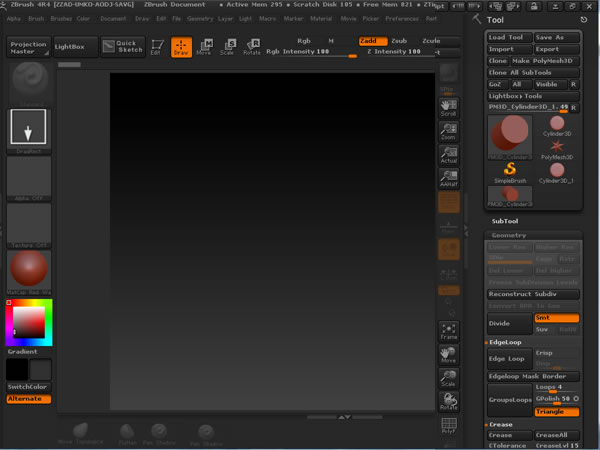Toggle Rgb painting mode
600x450 pixels.
coord(304,41)
